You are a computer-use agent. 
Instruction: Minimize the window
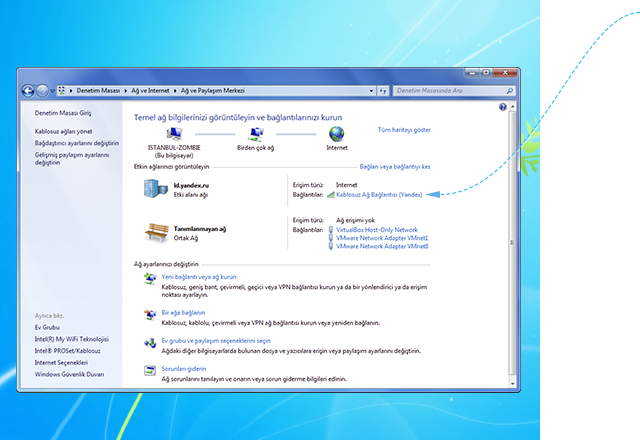point(472,73)
